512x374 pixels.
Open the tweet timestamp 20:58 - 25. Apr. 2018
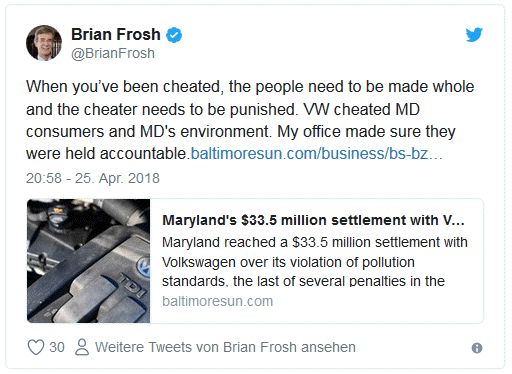tap(93, 178)
